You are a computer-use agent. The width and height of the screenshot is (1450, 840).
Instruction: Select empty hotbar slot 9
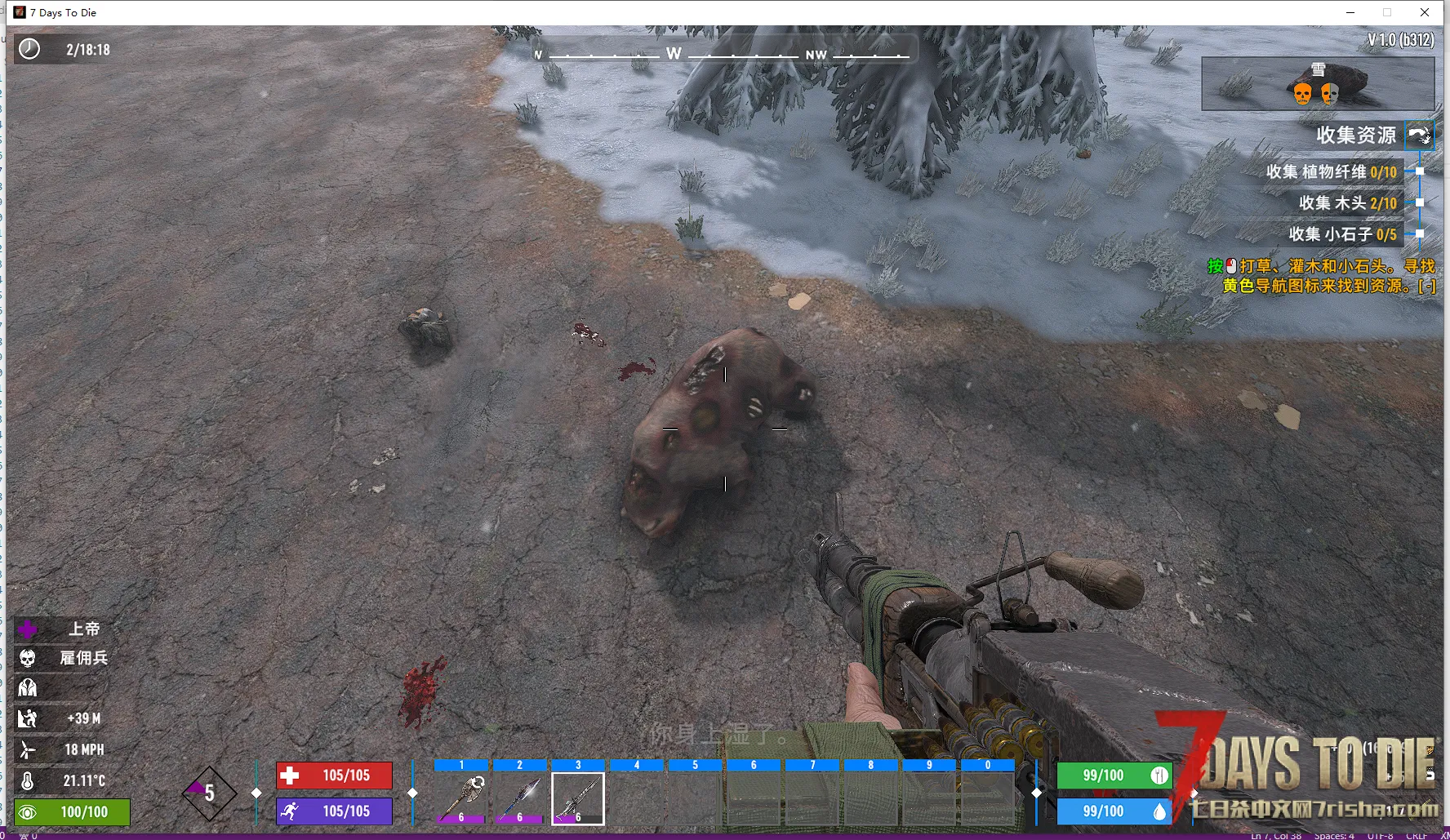tap(929, 798)
